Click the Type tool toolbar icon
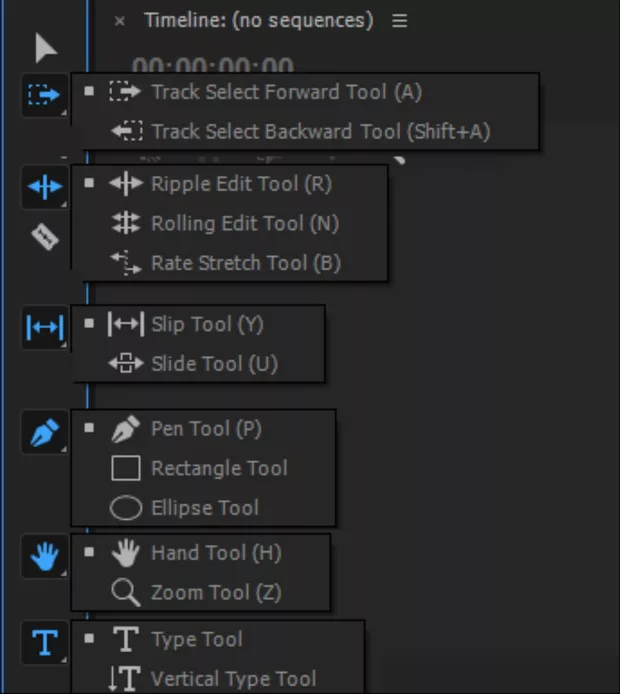This screenshot has height=694, width=620. coord(45,642)
